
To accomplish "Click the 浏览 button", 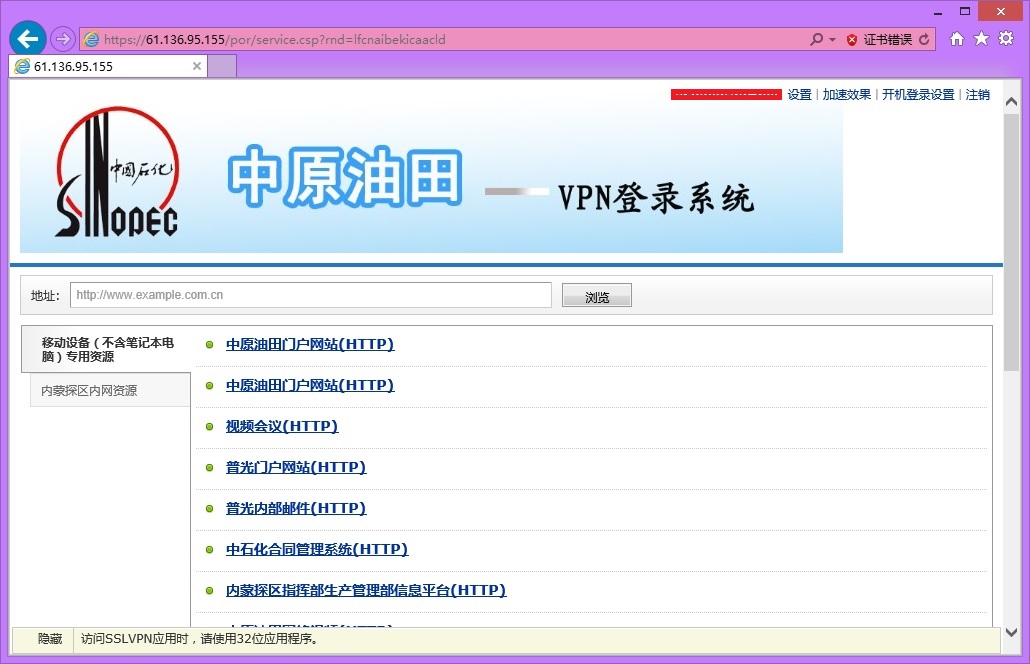I will tap(596, 296).
